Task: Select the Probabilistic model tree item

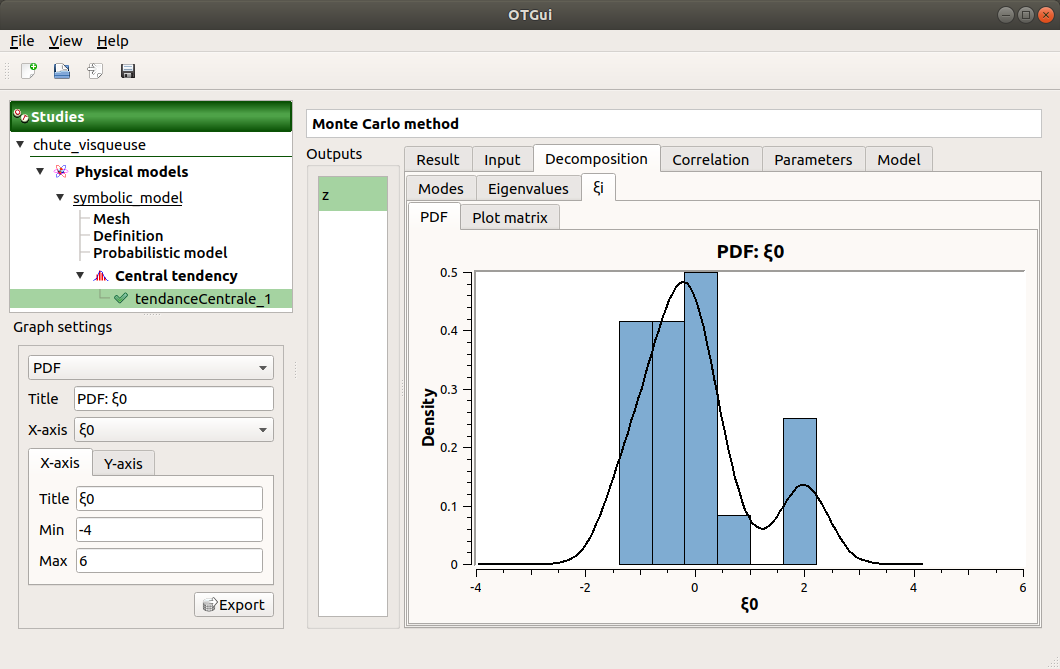Action: pyautogui.click(x=160, y=253)
